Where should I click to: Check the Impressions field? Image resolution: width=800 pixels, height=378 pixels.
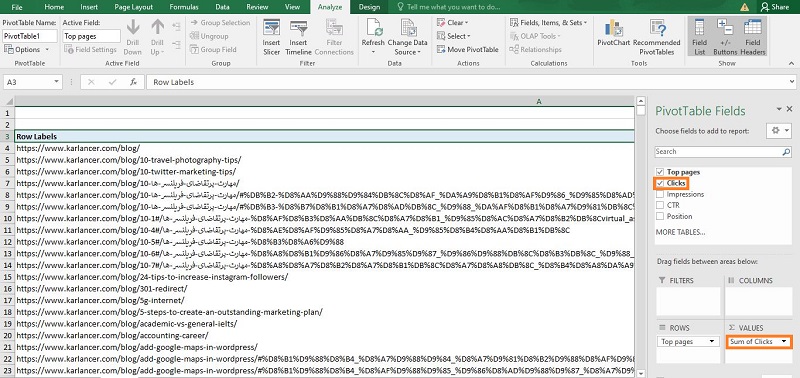[x=660, y=194]
